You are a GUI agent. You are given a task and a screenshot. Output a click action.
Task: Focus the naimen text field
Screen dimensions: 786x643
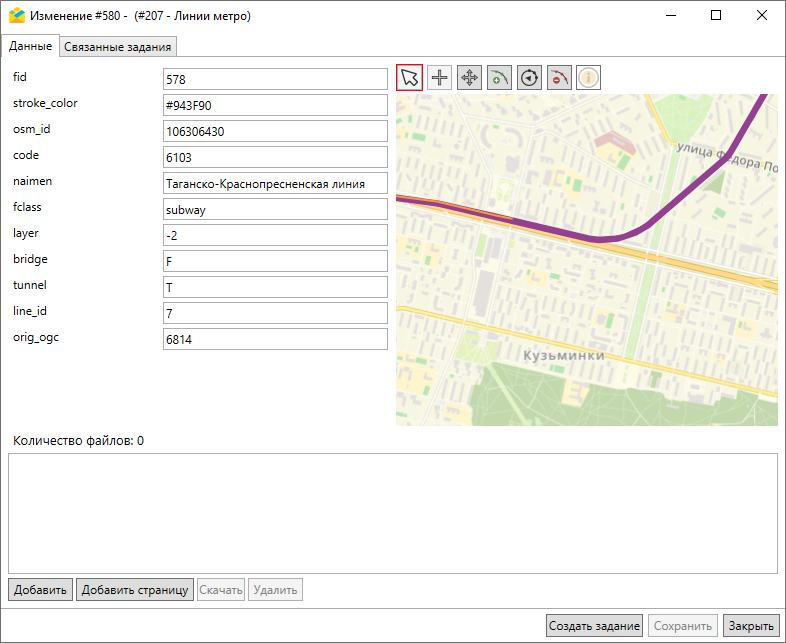tap(275, 183)
